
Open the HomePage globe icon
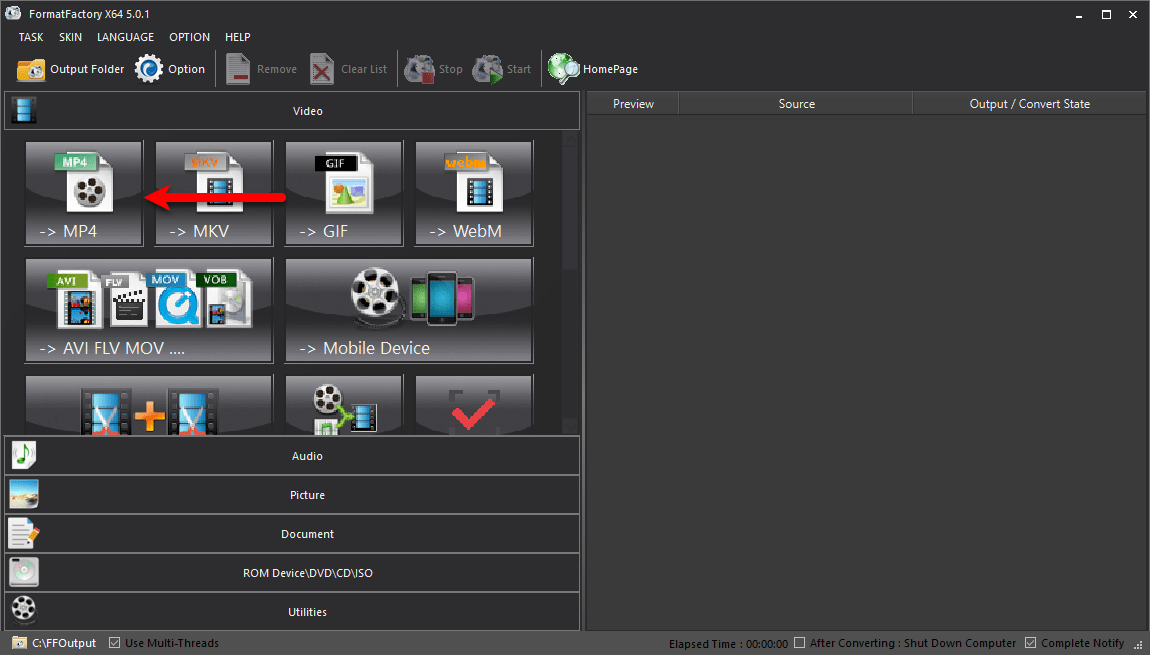tap(563, 69)
